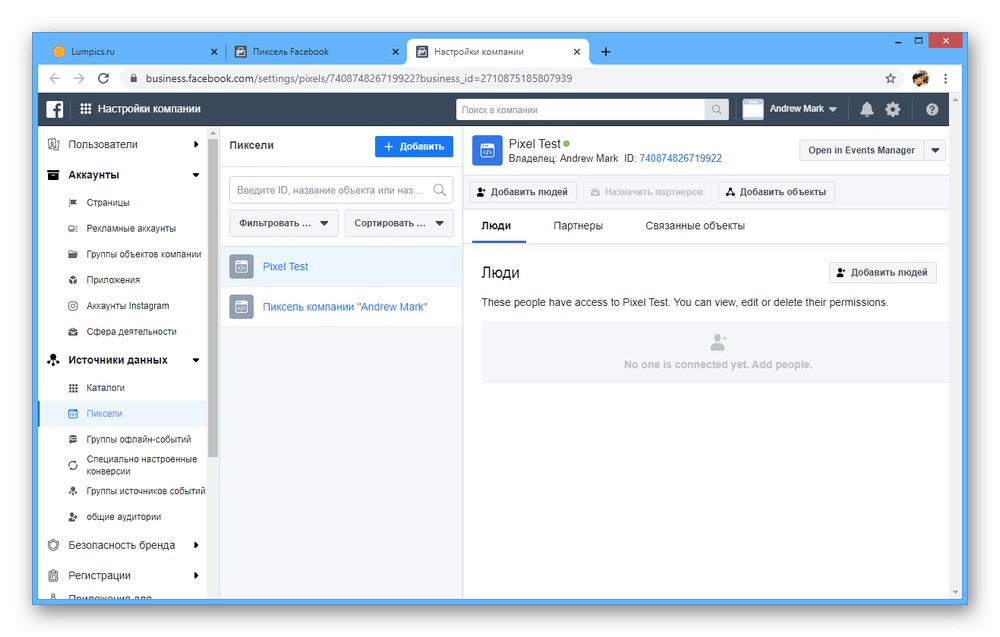This screenshot has width=1000, height=637.
Task: Expand the Пользователи section
Action: click(x=196, y=145)
